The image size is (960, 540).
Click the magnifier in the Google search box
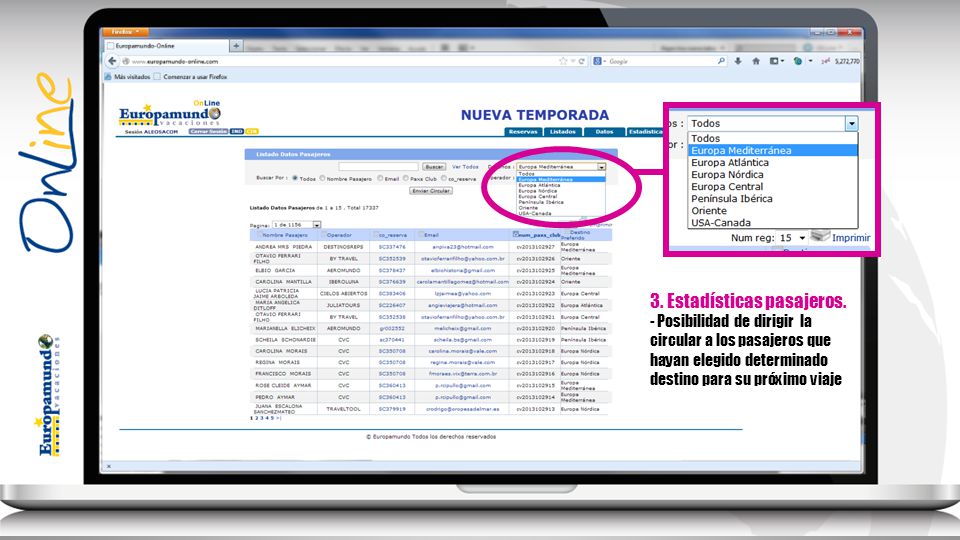click(721, 61)
